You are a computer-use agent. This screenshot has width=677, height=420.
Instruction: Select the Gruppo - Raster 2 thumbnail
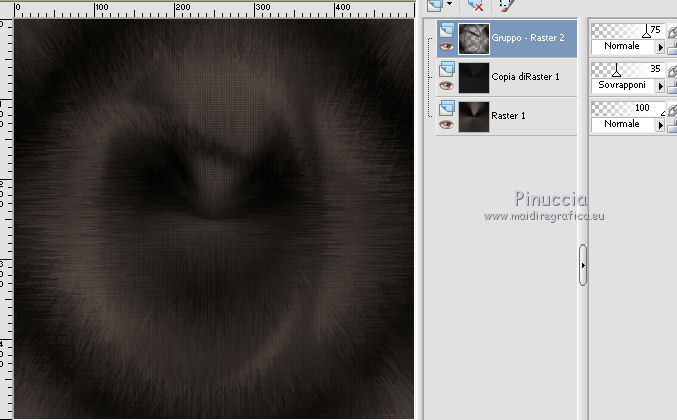click(x=474, y=39)
